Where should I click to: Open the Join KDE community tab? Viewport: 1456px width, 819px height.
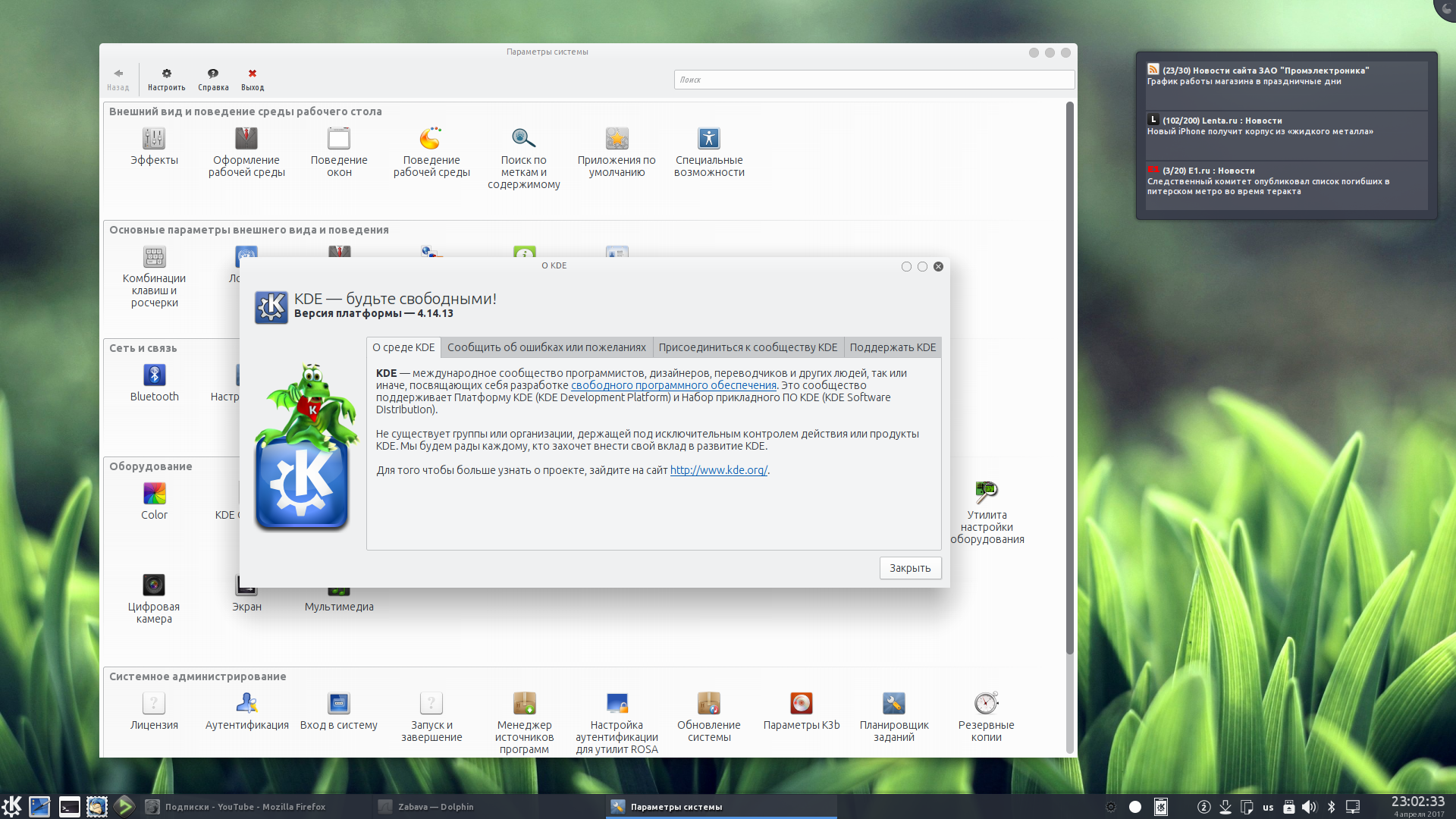coord(748,347)
